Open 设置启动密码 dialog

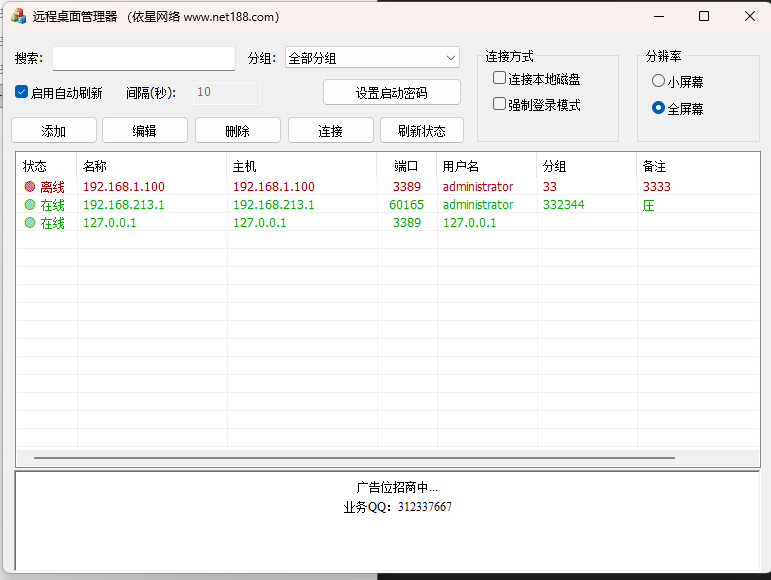391,93
